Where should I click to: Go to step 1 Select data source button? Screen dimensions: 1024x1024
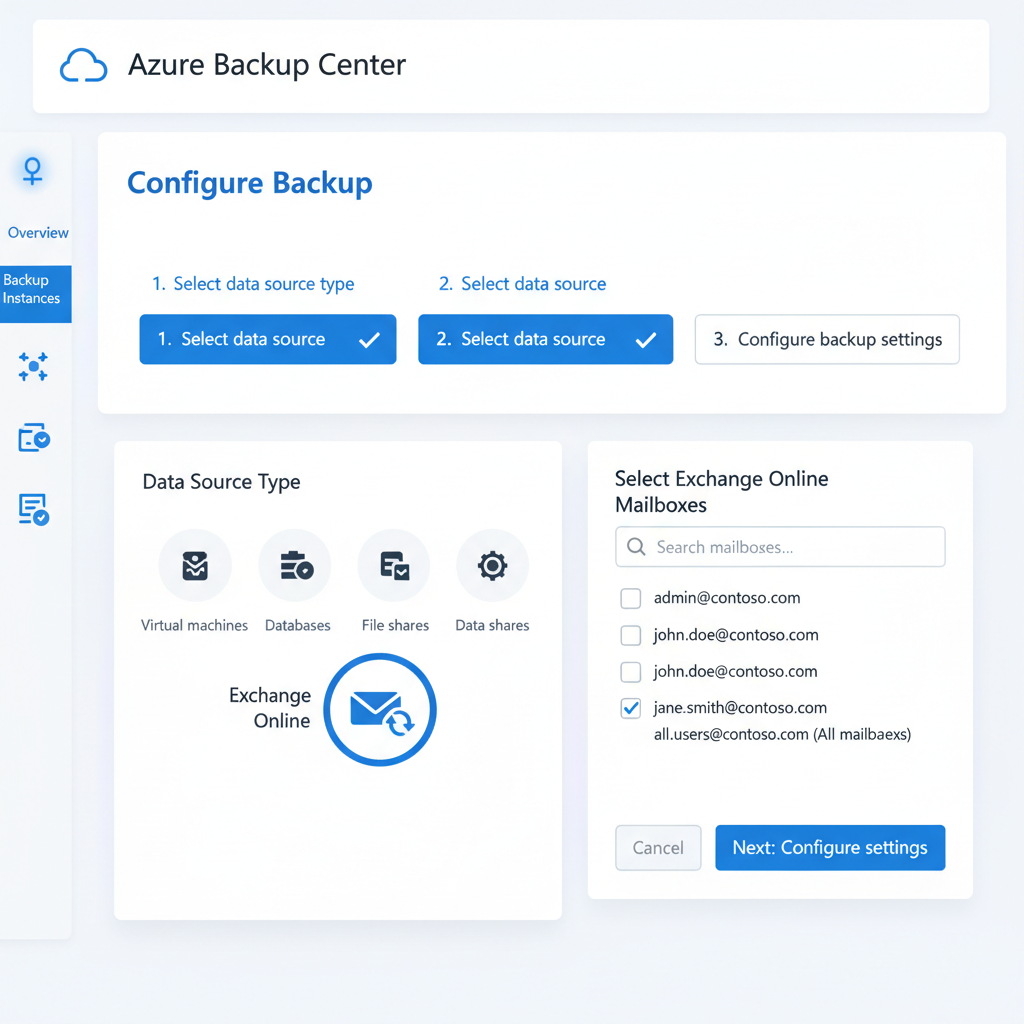click(268, 340)
